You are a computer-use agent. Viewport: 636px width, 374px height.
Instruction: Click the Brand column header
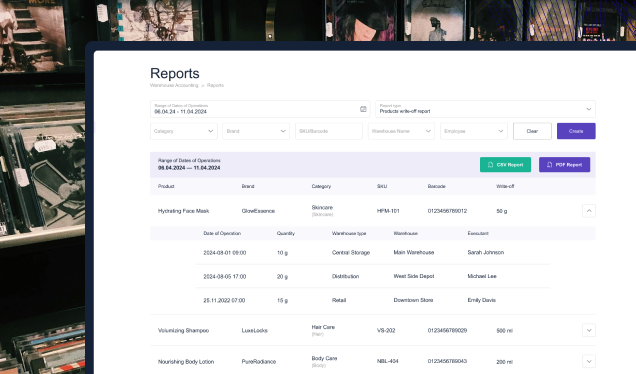248,186
